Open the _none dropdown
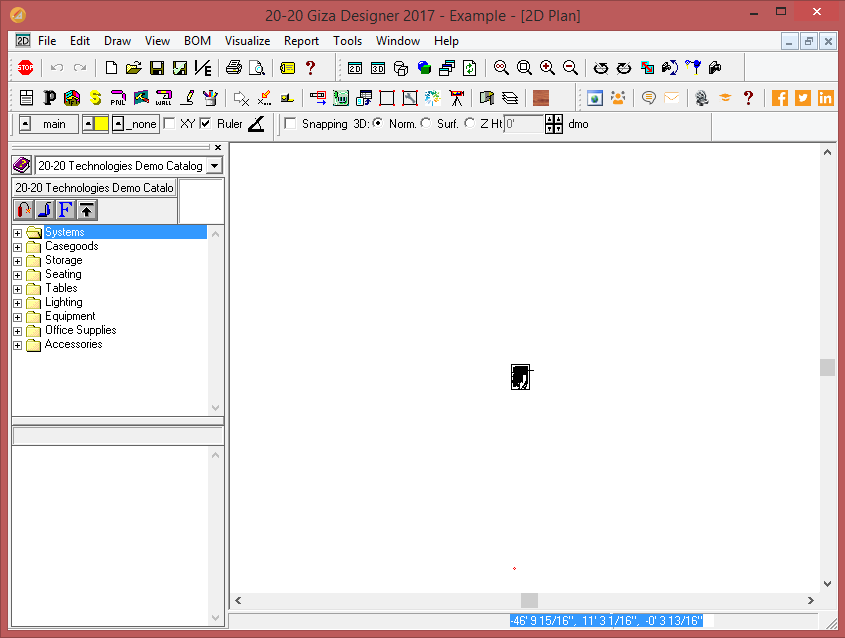 tap(136, 124)
